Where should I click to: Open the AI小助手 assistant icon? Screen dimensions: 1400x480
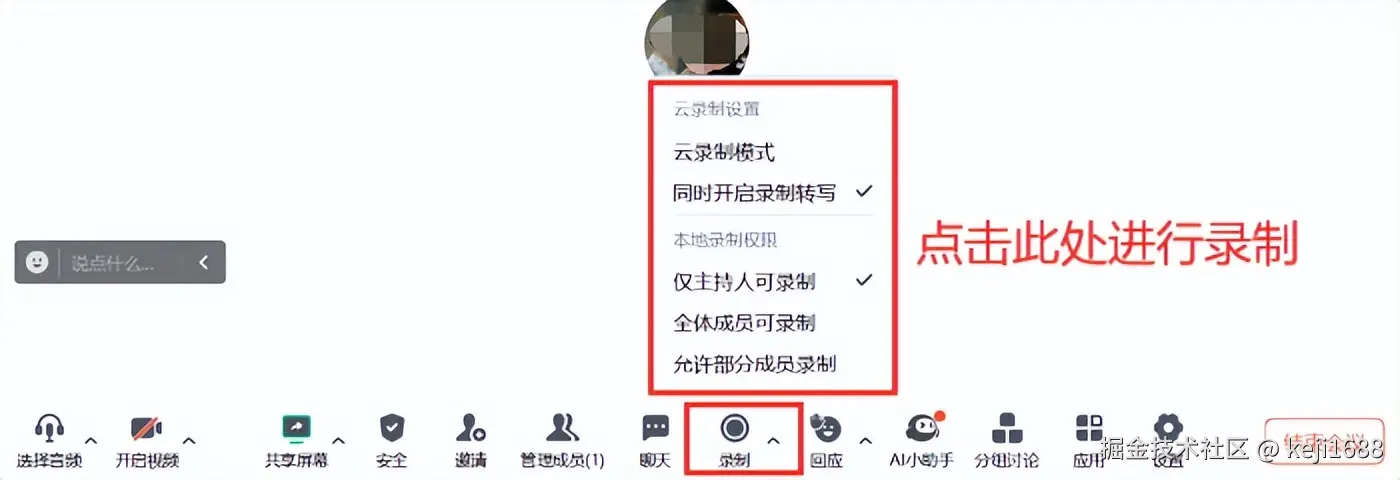(922, 429)
